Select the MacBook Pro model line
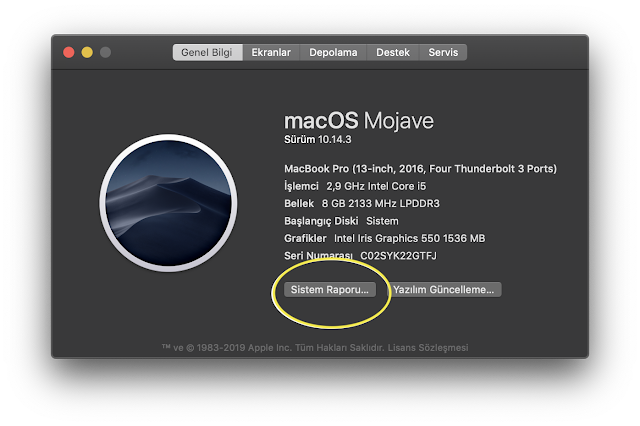This screenshot has width=640, height=426. coord(420,169)
